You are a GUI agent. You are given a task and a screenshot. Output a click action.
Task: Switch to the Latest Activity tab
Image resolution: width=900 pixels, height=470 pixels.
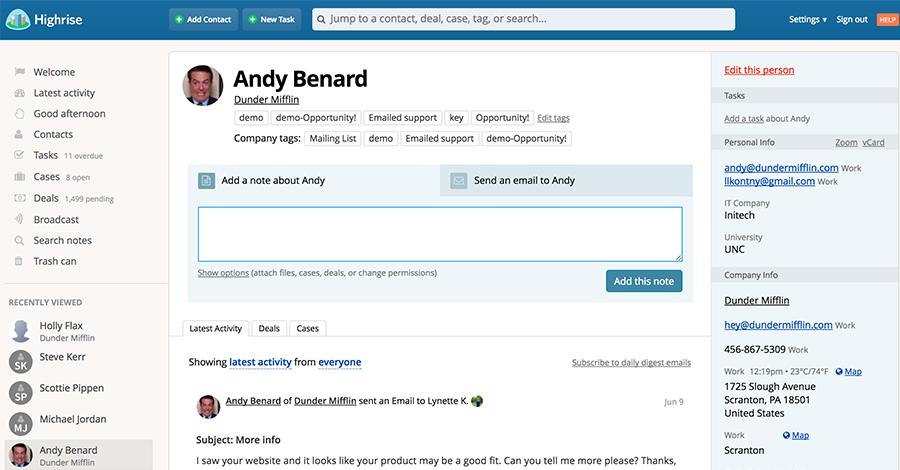pyautogui.click(x=216, y=328)
